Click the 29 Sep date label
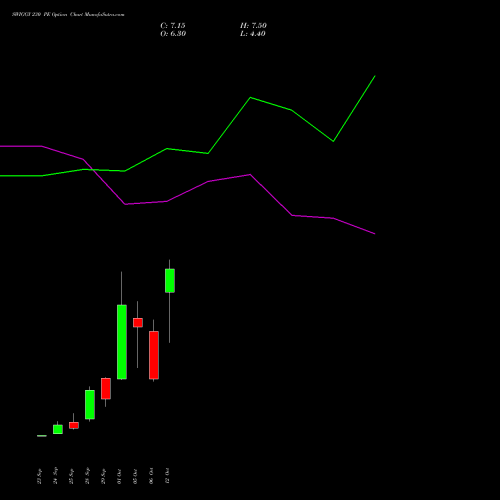This screenshot has width=500, height=500. 103,476
